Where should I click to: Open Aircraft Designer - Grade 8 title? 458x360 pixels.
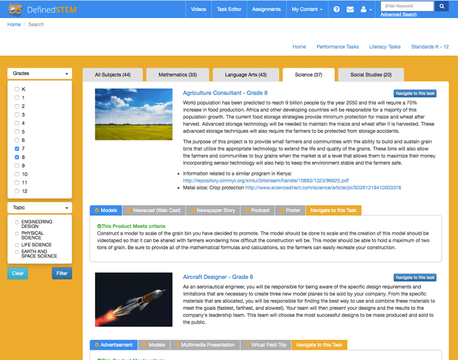coord(218,277)
